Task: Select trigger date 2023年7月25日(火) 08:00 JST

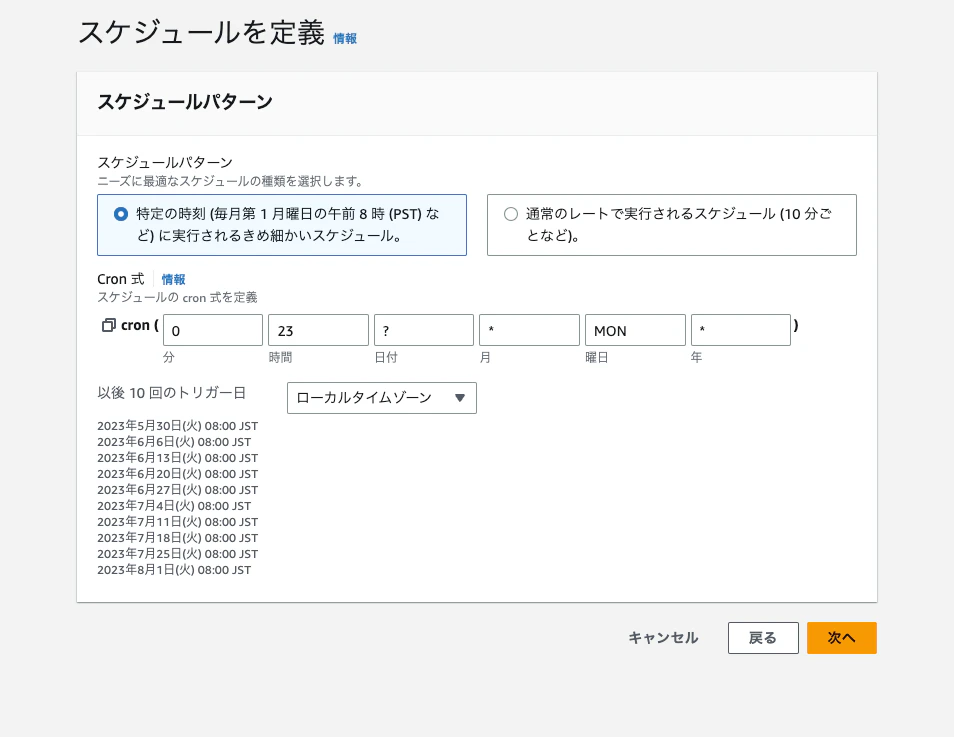Action: [x=178, y=554]
